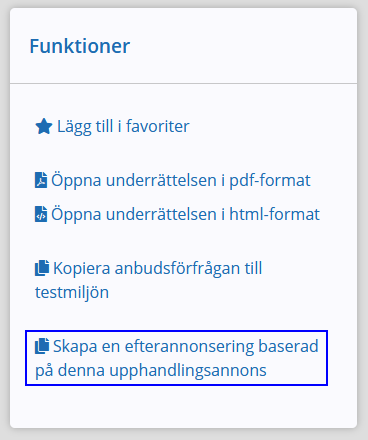Click the pdf-format word in link
368x440 pixels.
tap(270, 180)
